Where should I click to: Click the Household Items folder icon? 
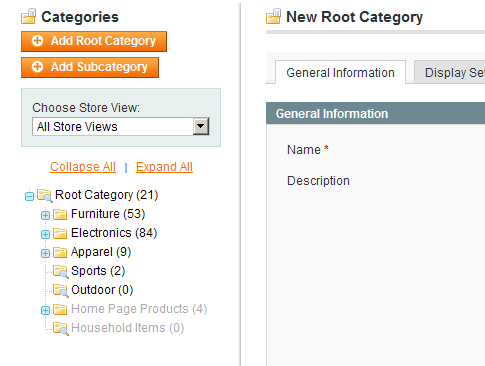point(61,329)
